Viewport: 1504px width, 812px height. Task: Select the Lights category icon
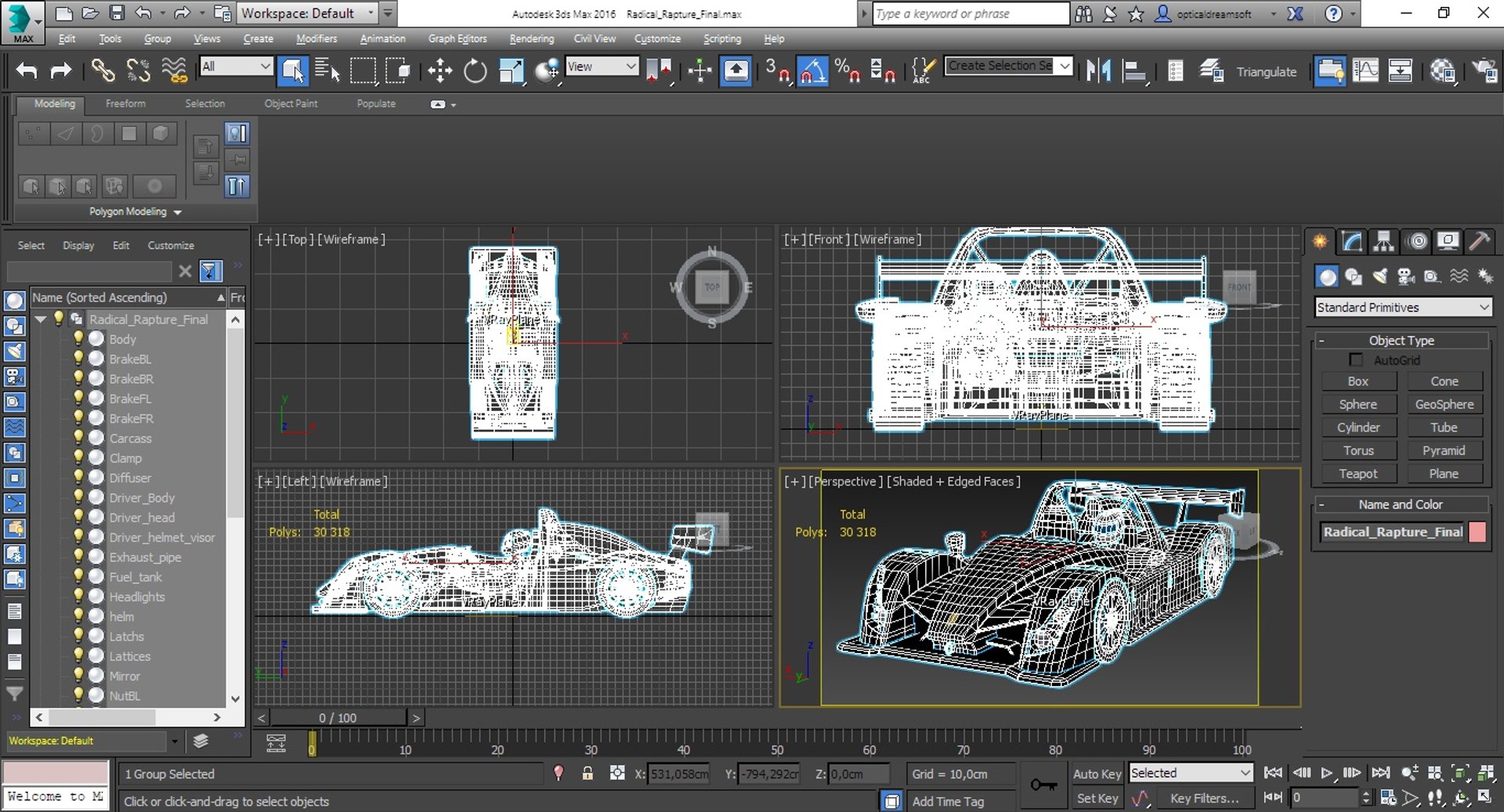(x=1380, y=276)
